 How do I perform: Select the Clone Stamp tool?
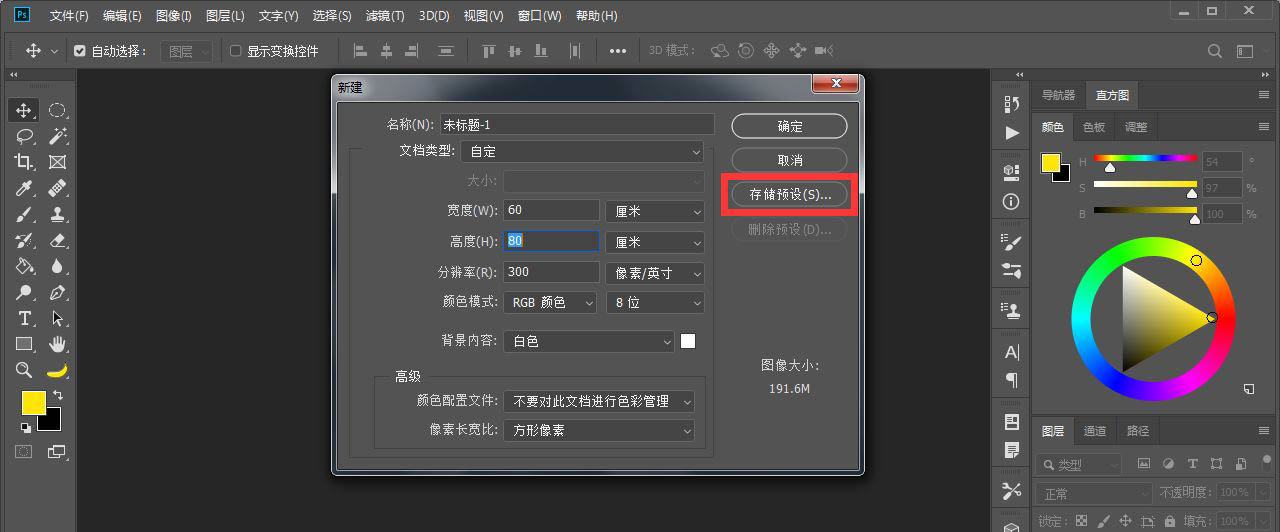(x=57, y=214)
